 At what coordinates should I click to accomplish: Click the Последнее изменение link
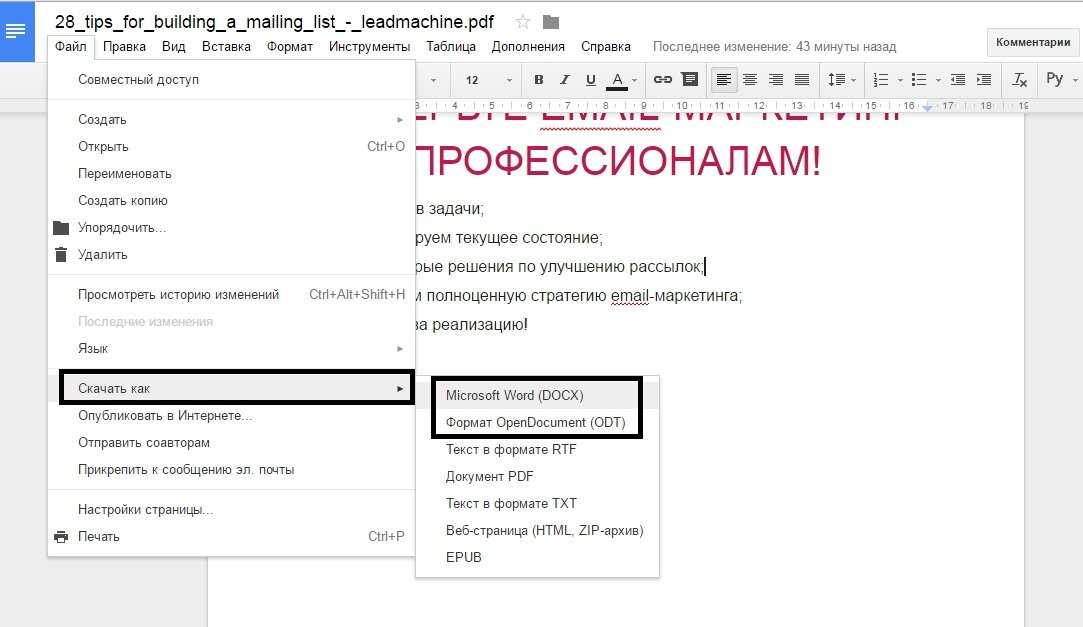(x=774, y=46)
